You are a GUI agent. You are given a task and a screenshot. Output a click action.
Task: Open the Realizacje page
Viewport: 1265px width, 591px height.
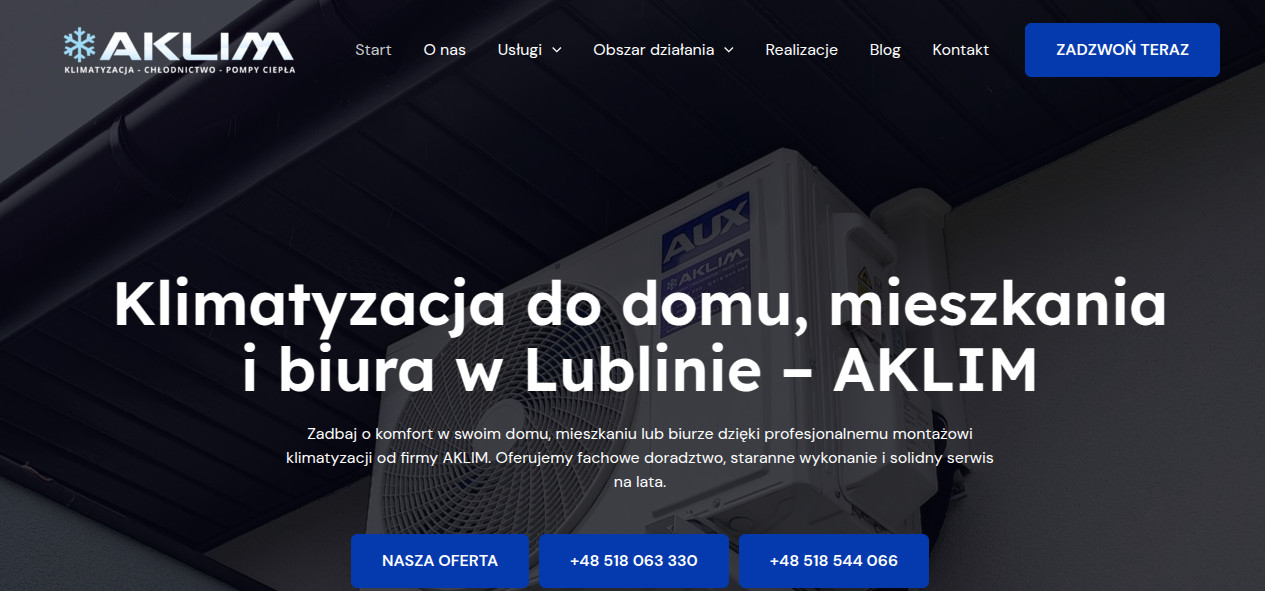click(801, 49)
